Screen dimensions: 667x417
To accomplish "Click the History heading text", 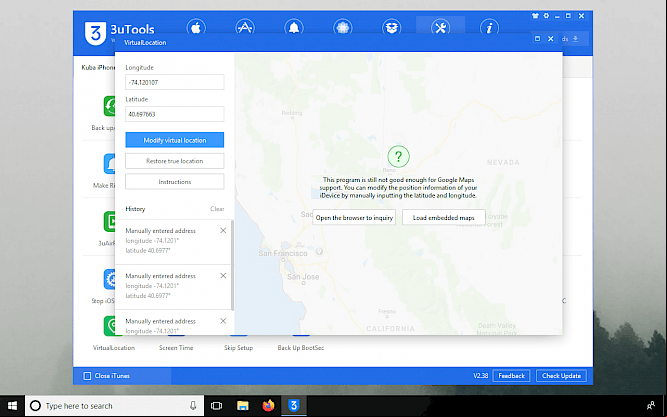I will click(x=135, y=209).
